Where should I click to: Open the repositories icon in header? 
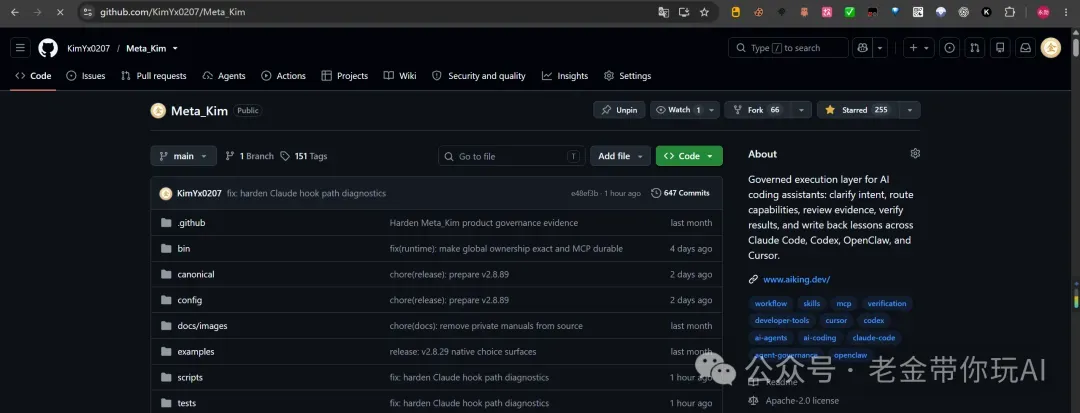(1000, 48)
